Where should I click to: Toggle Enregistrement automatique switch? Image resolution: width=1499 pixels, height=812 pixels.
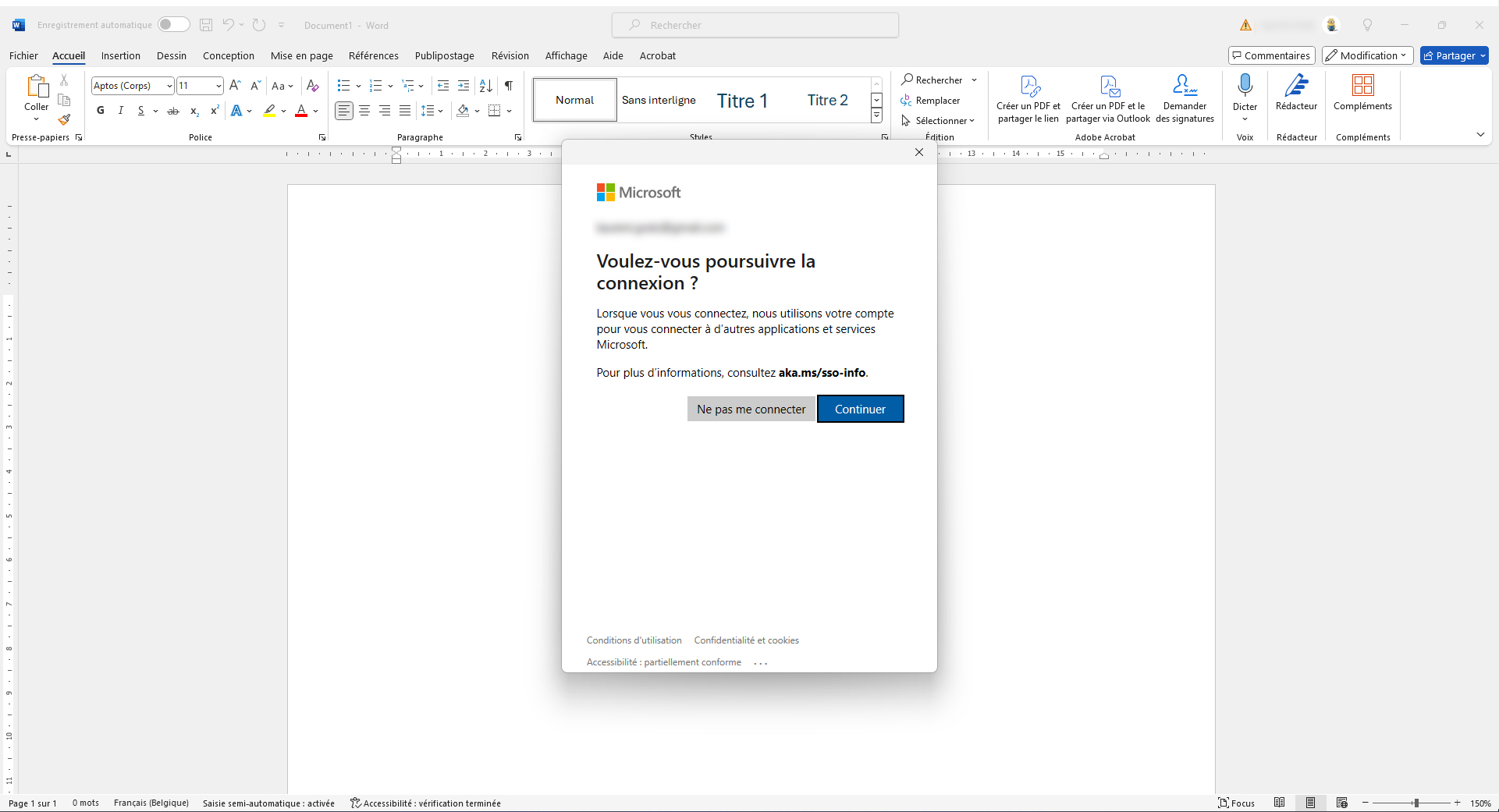174,24
